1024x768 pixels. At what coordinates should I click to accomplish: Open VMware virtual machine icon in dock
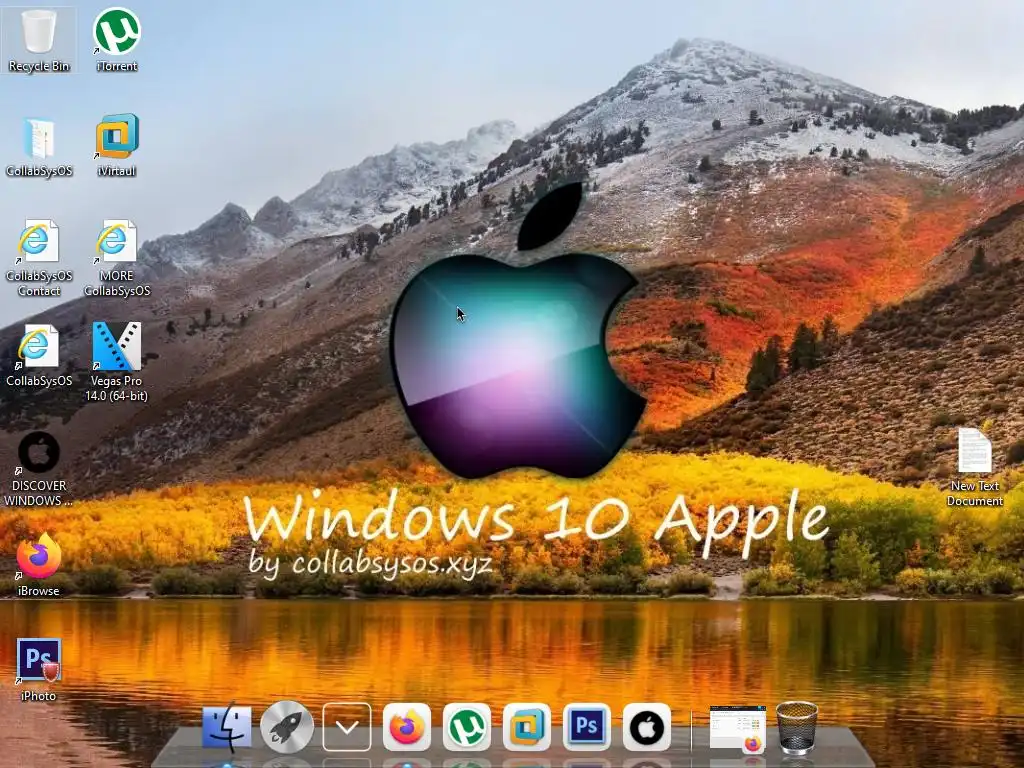point(526,727)
